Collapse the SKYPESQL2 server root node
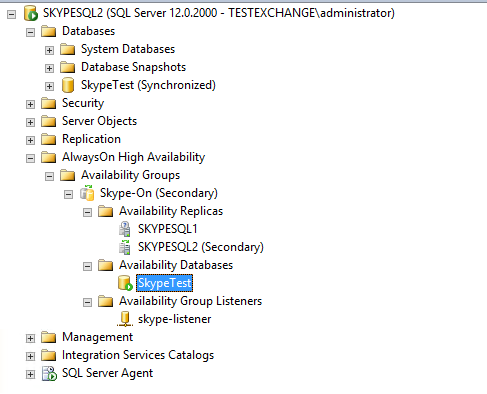 pos(11,14)
